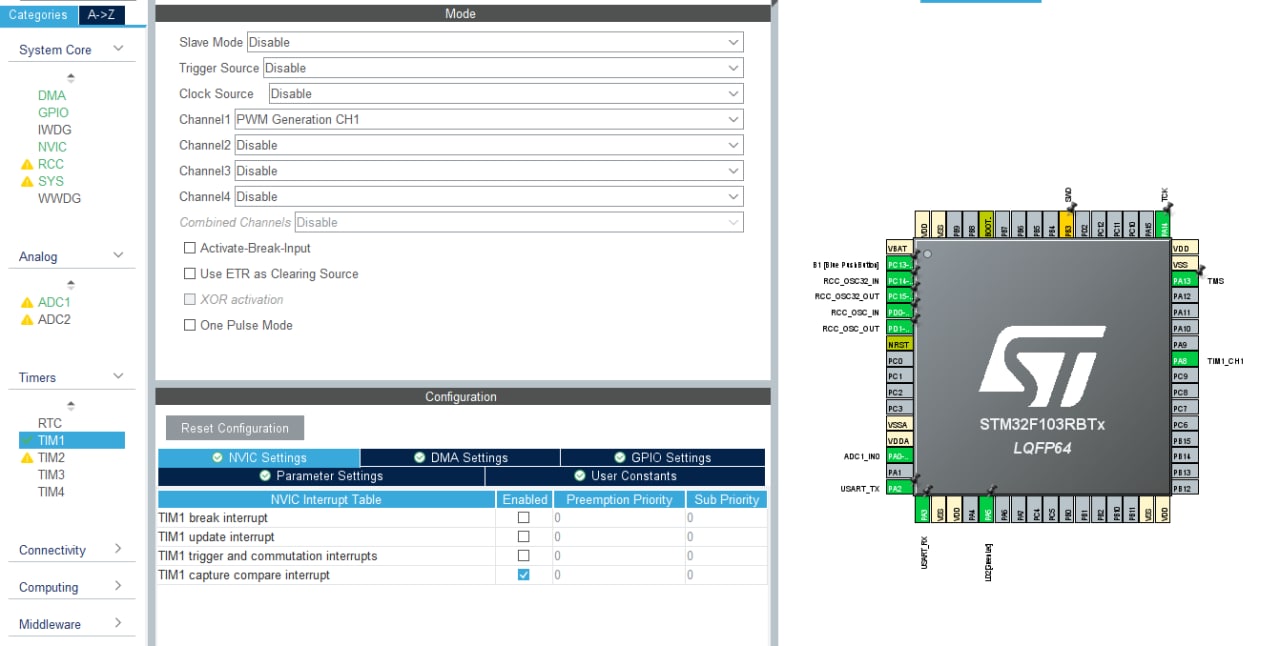Select pin PA13 on the chip
The width and height of the screenshot is (1280, 646).
tap(1184, 280)
